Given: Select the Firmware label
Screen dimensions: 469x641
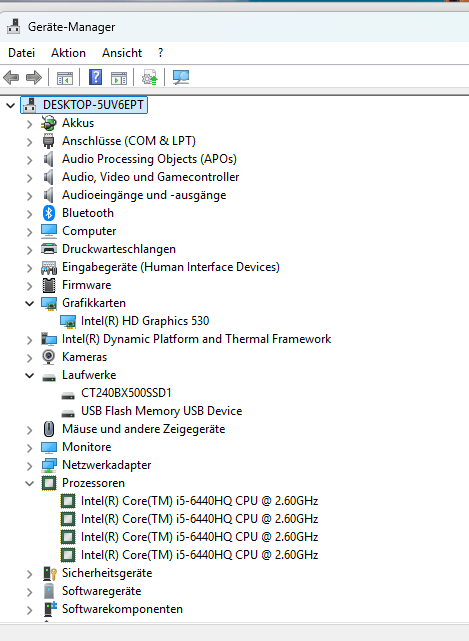Looking at the screenshot, I should point(87,285).
